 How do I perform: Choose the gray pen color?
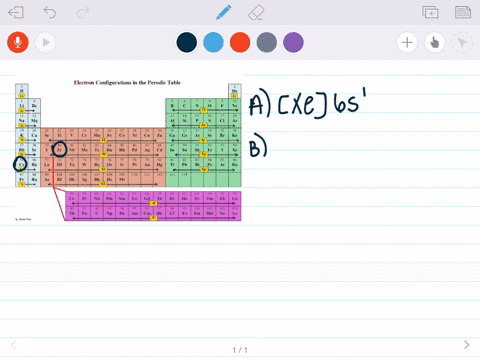[267, 42]
